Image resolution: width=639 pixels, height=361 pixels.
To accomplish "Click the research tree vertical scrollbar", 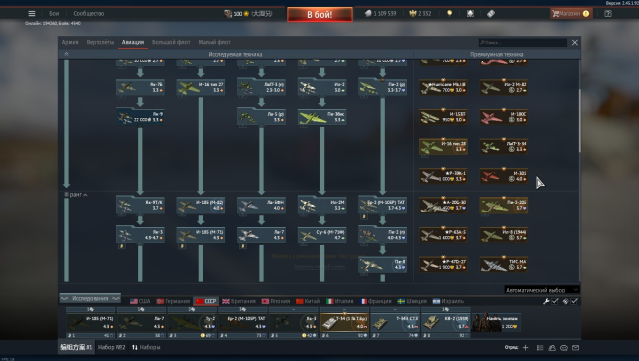I will click(579, 121).
